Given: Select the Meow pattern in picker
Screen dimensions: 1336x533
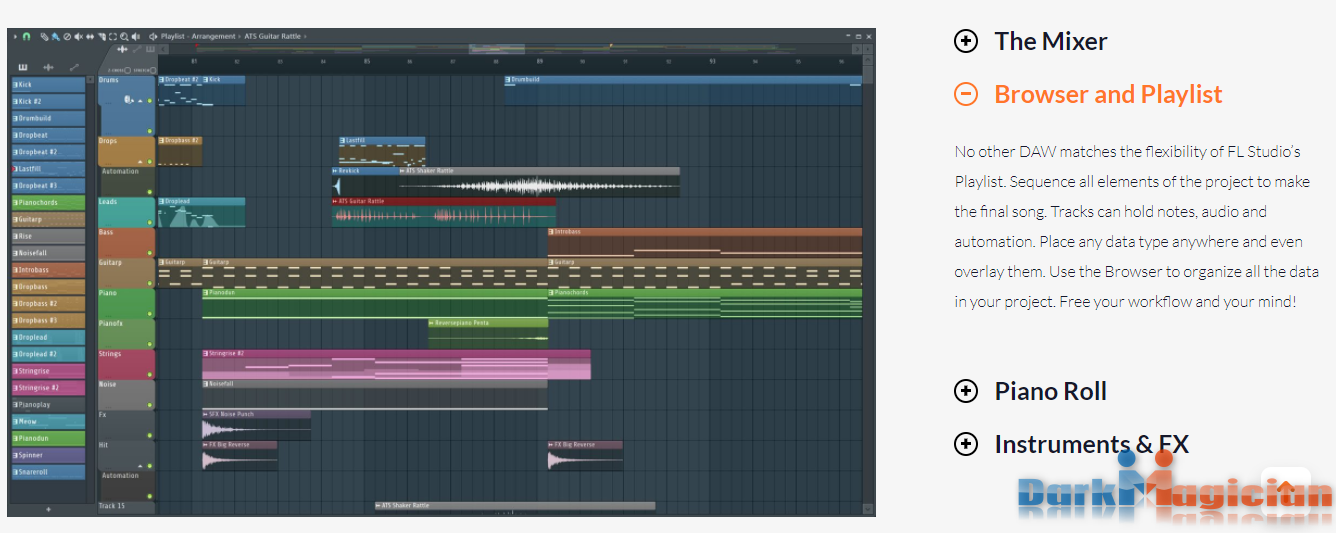Looking at the screenshot, I should [48, 422].
